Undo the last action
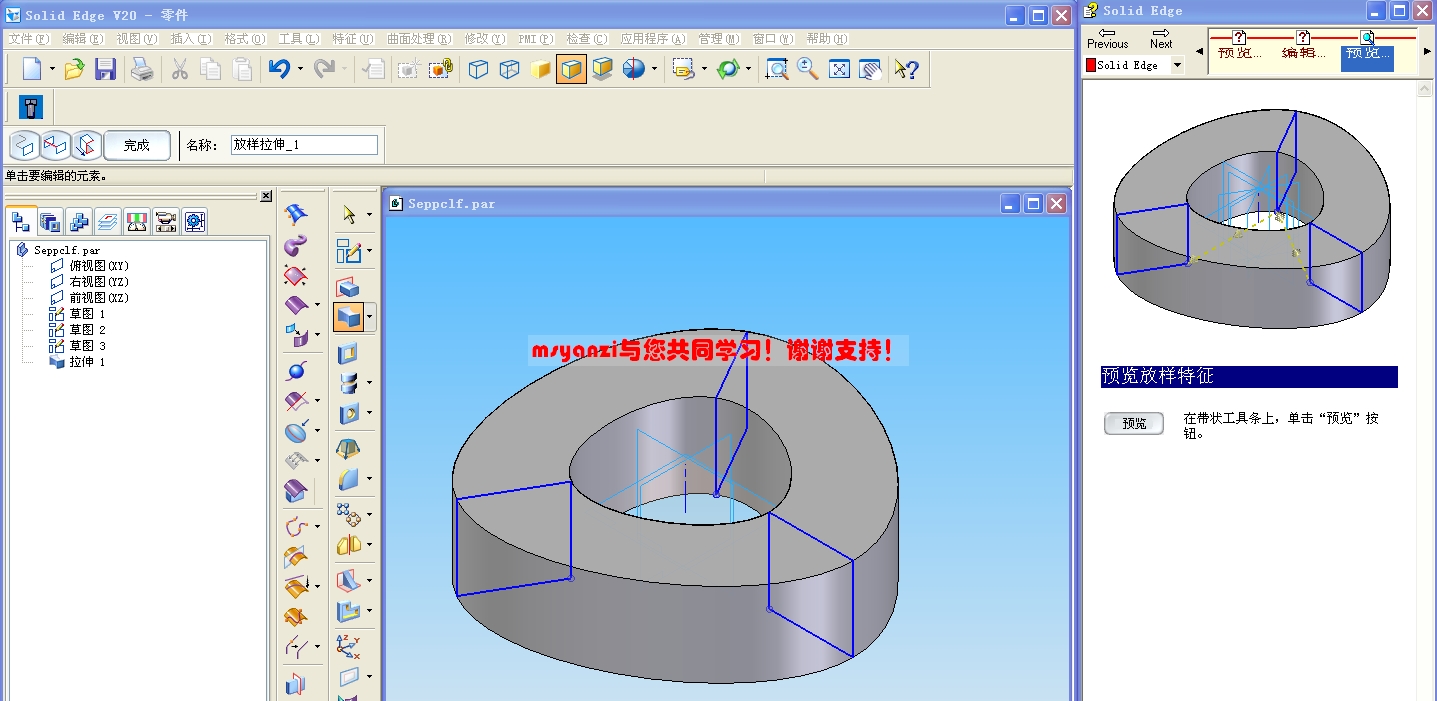Image resolution: width=1437 pixels, height=701 pixels. 279,69
